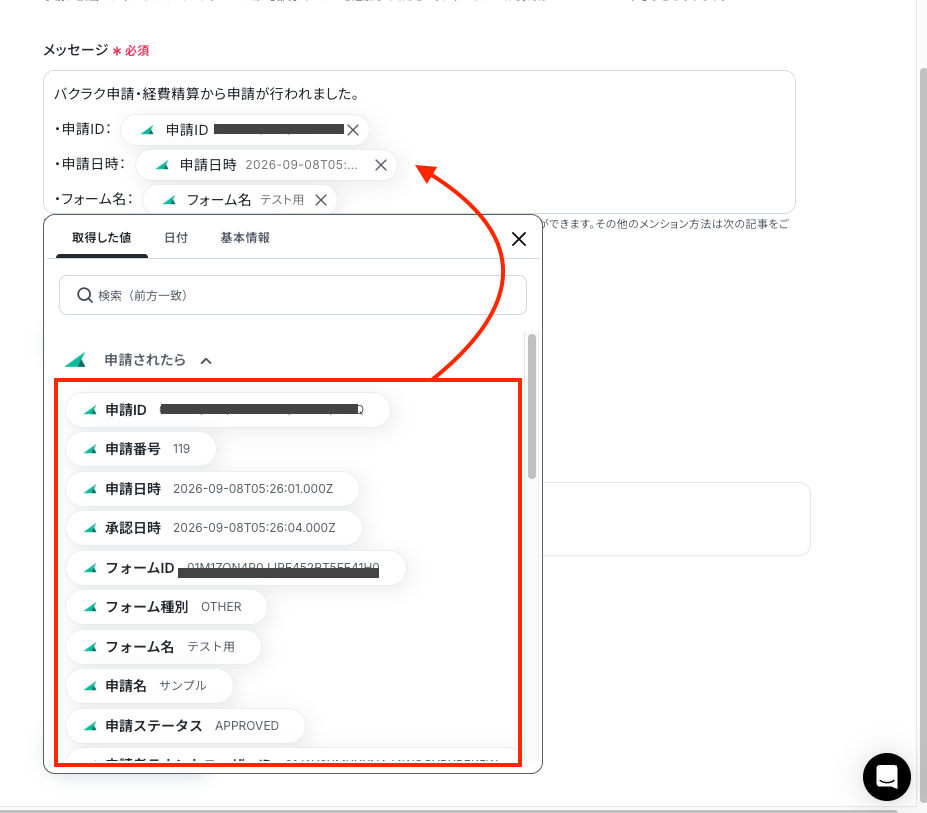Click the popup list scrollbar thumb
The width and height of the screenshot is (927, 813).
click(x=532, y=406)
